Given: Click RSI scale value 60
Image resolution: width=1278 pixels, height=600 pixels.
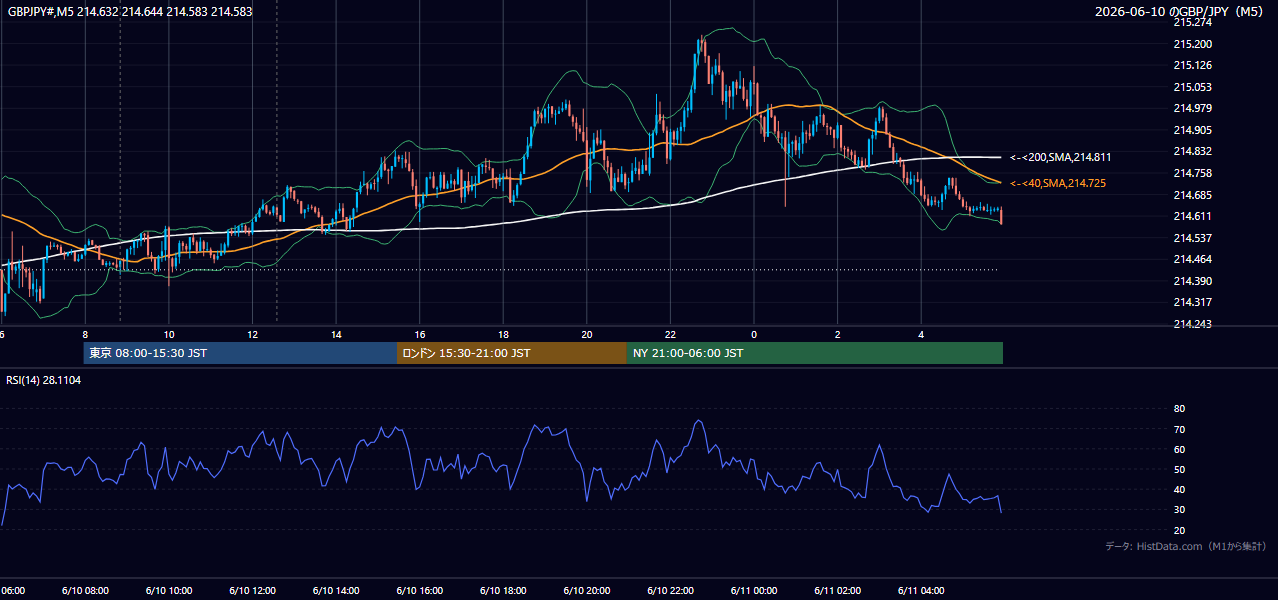Looking at the screenshot, I should [1179, 449].
